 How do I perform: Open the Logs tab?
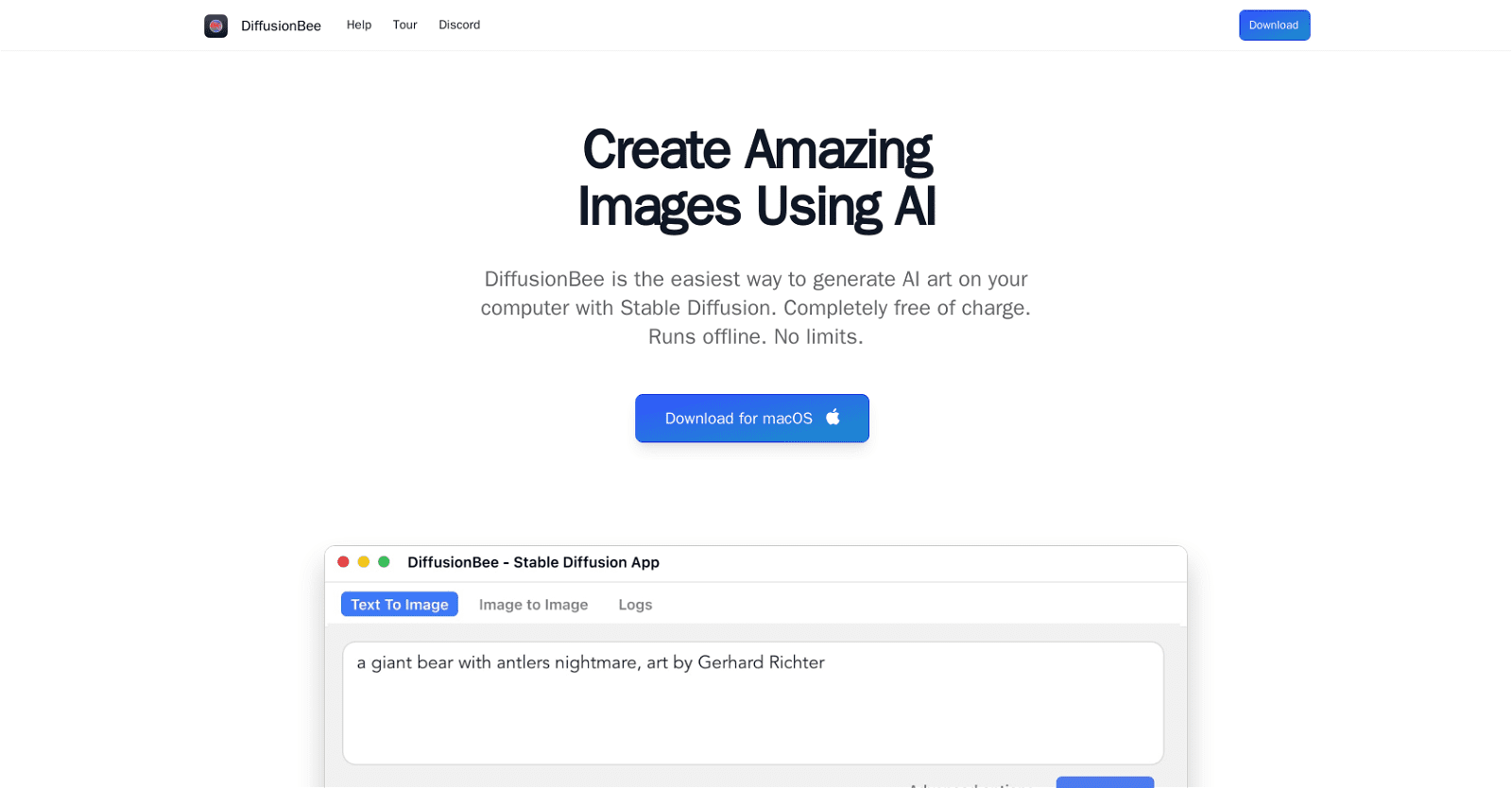635,605
